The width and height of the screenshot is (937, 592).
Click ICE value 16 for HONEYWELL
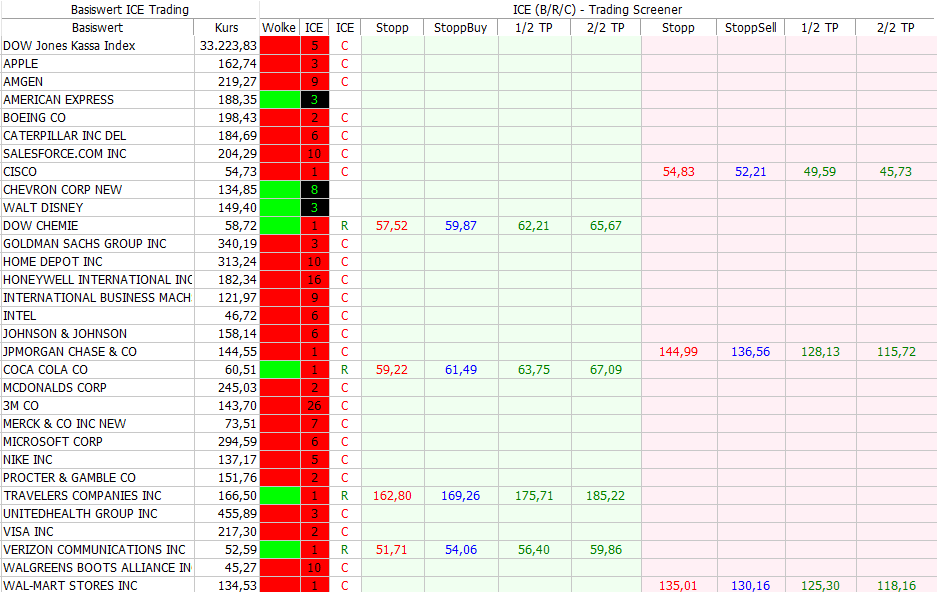pos(314,280)
